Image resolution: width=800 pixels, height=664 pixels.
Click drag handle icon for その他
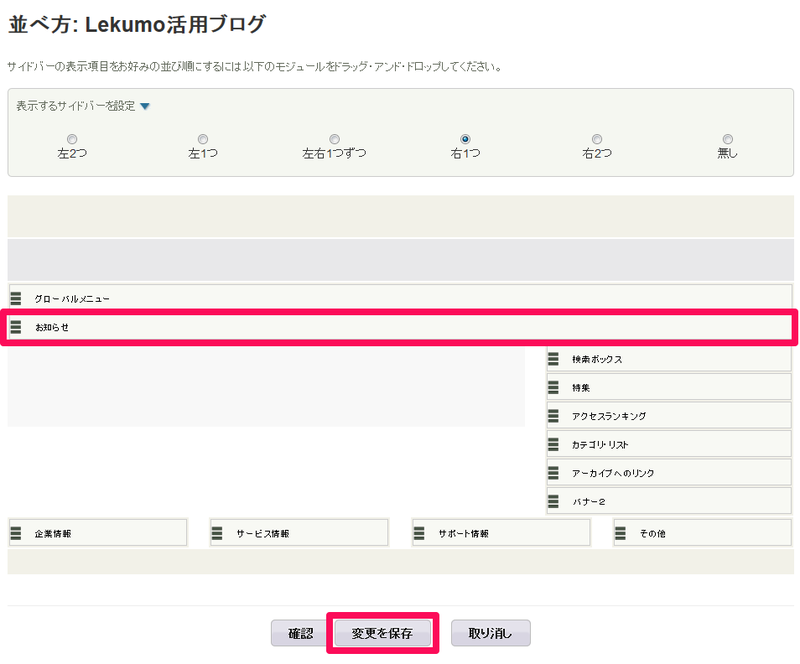(620, 533)
